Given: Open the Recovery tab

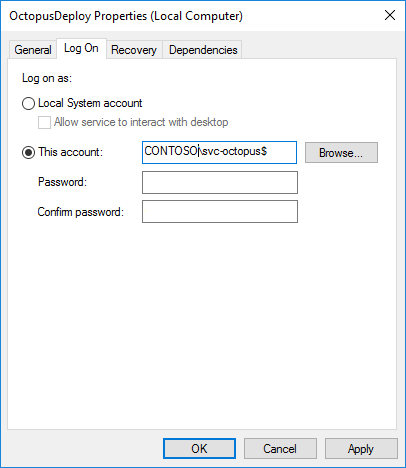Looking at the screenshot, I should [134, 50].
